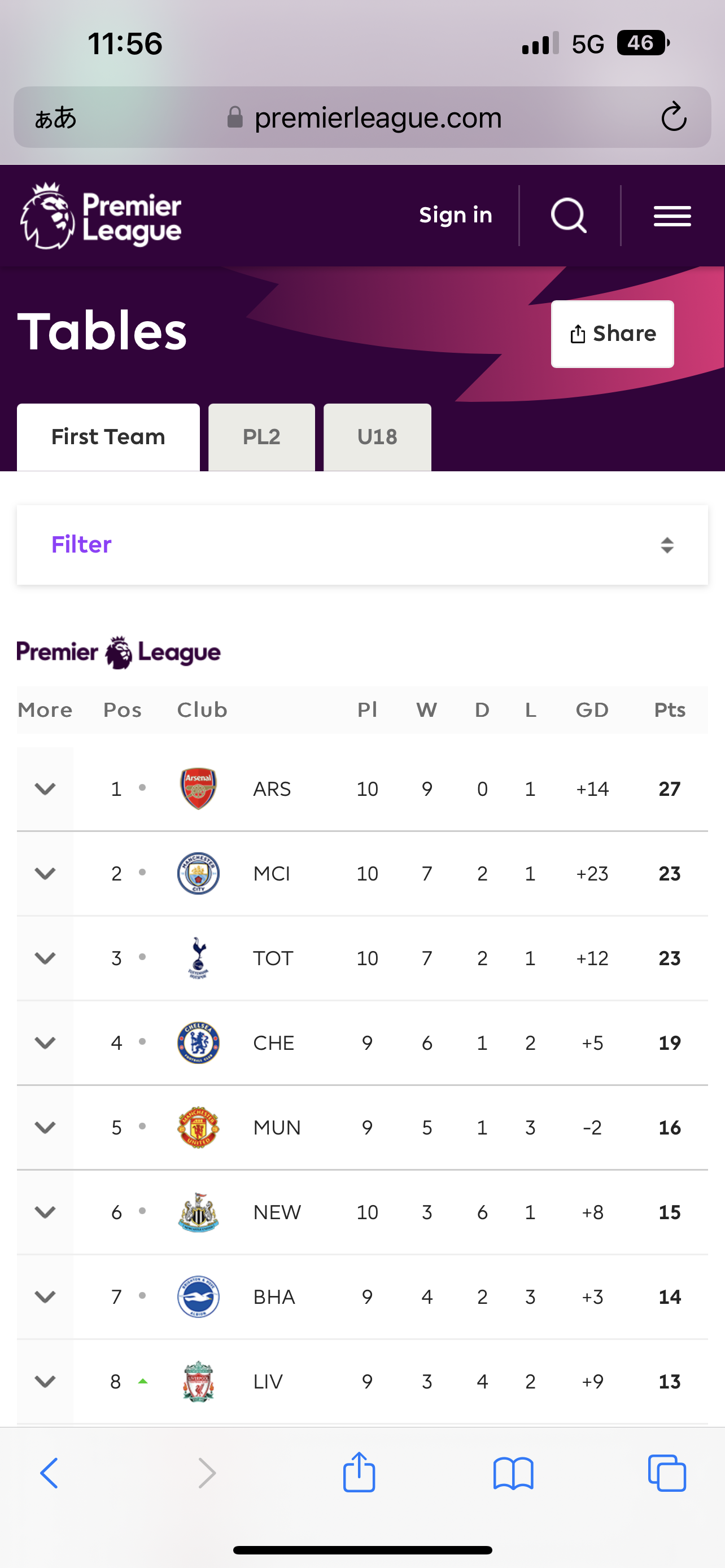Open Safari share sheet icon
The height and width of the screenshot is (1568, 725).
tap(359, 1473)
